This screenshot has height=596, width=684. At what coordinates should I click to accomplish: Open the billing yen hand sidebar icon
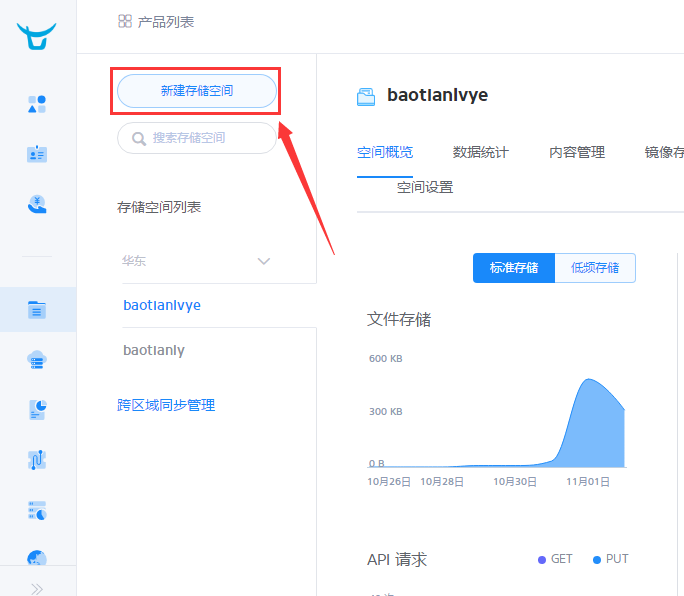pyautogui.click(x=37, y=204)
